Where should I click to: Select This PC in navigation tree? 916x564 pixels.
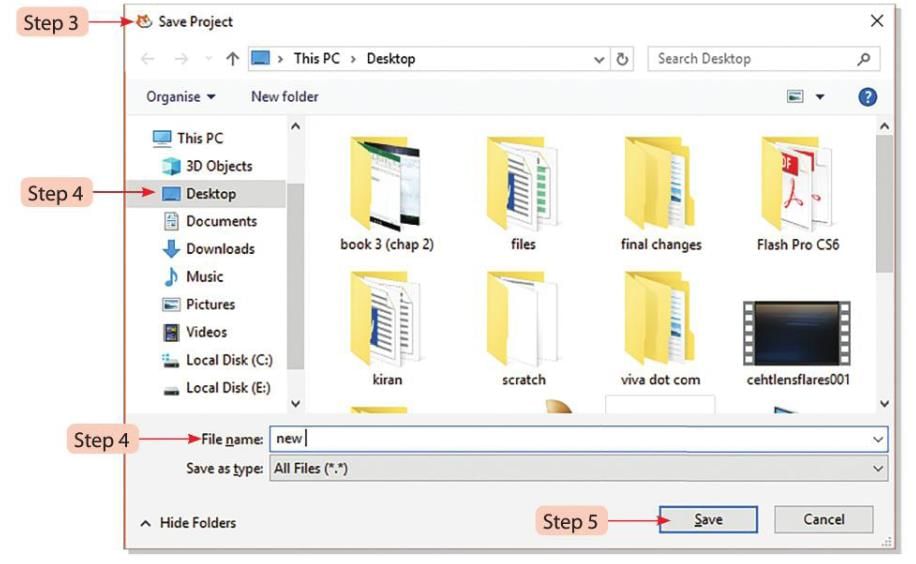pyautogui.click(x=188, y=139)
